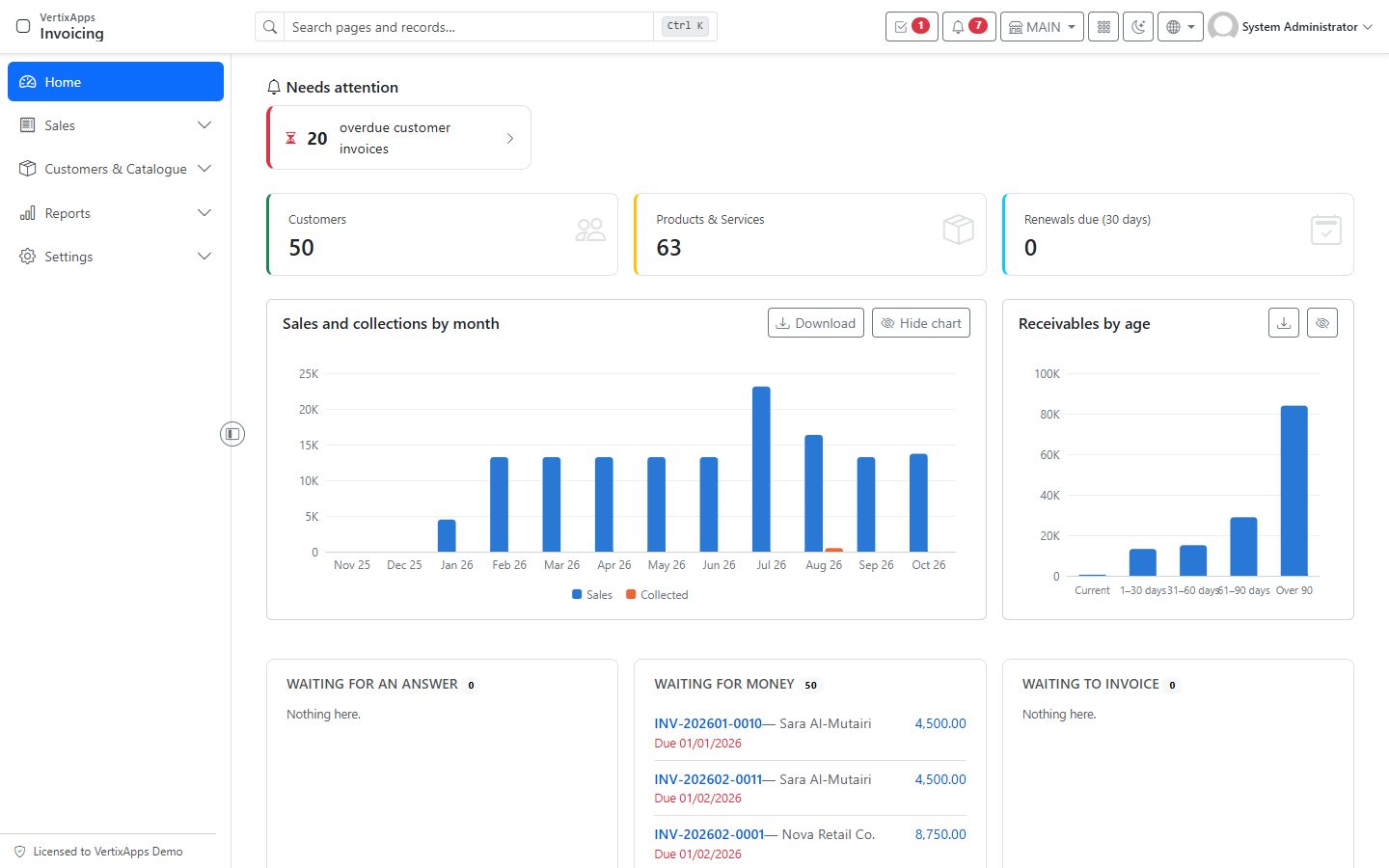Expand the Reports chevron in sidebar
Image resolution: width=1389 pixels, height=868 pixels.
coord(204,213)
